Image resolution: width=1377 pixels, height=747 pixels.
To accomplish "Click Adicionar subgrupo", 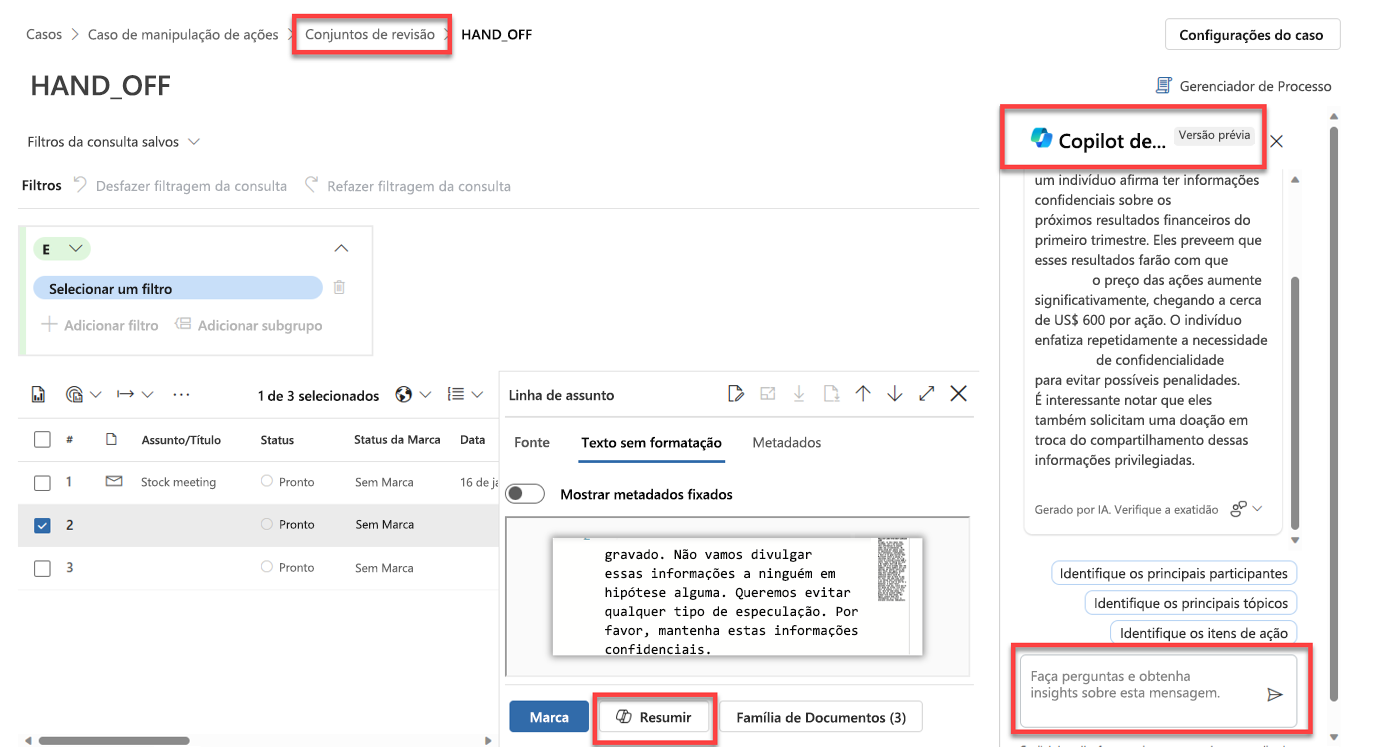I will 248,325.
